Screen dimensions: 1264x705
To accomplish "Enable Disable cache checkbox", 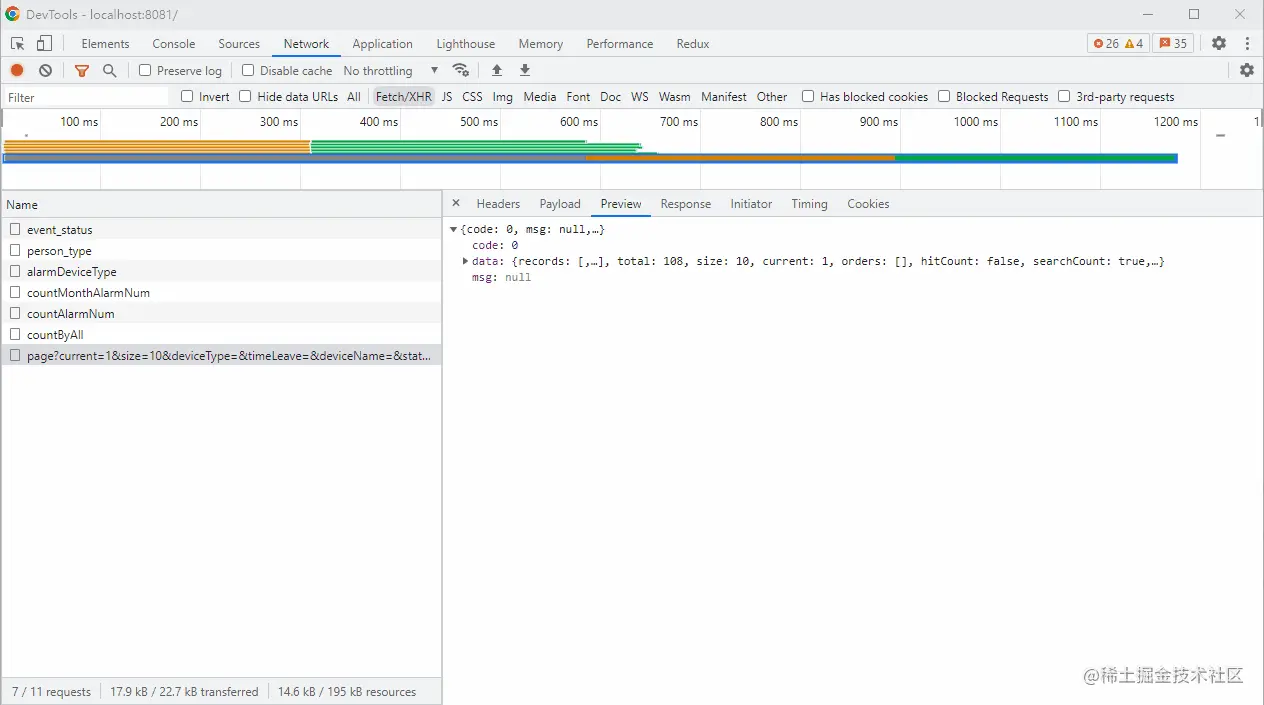I will (248, 70).
